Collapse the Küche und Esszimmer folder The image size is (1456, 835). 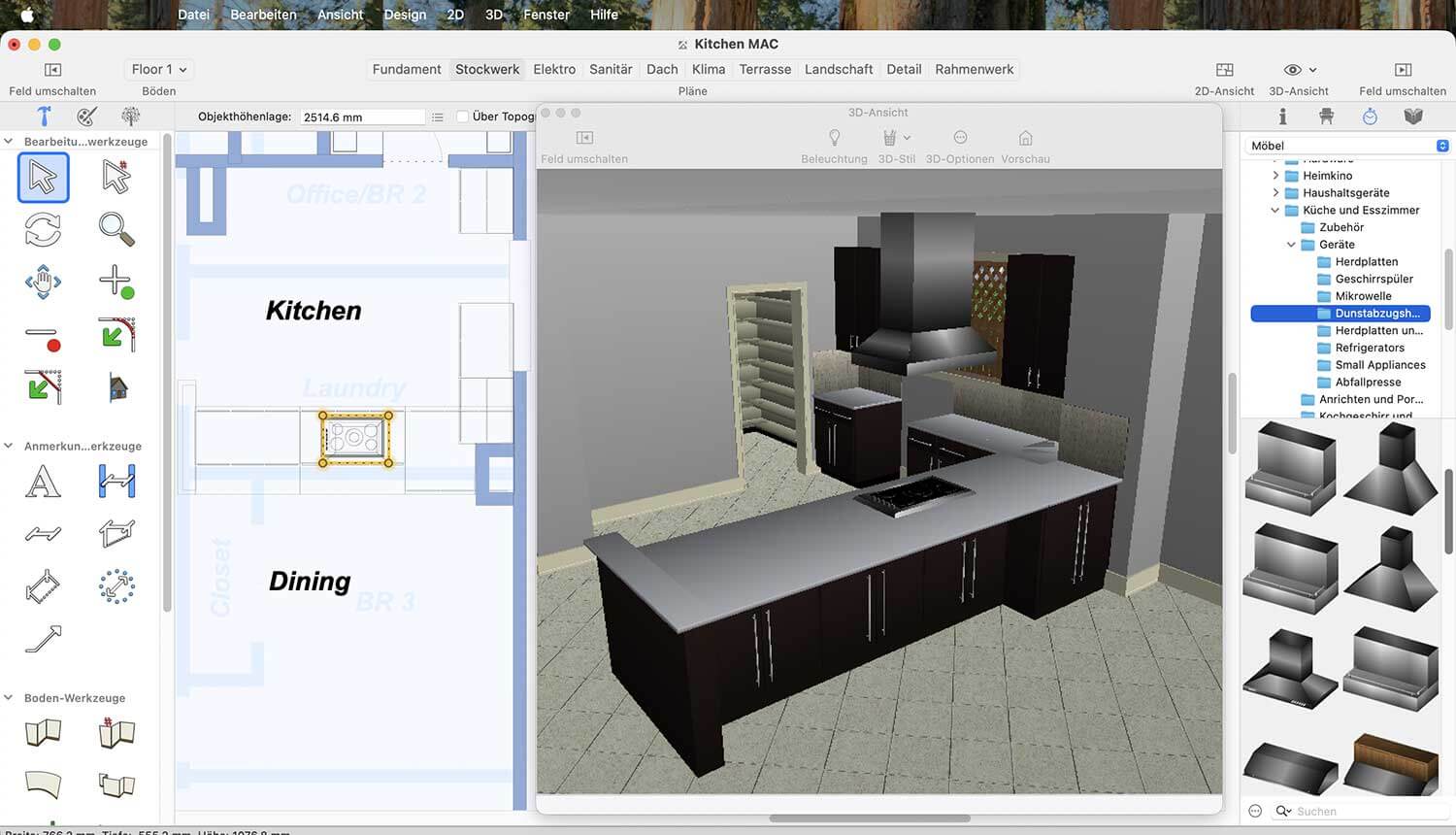[1275, 210]
